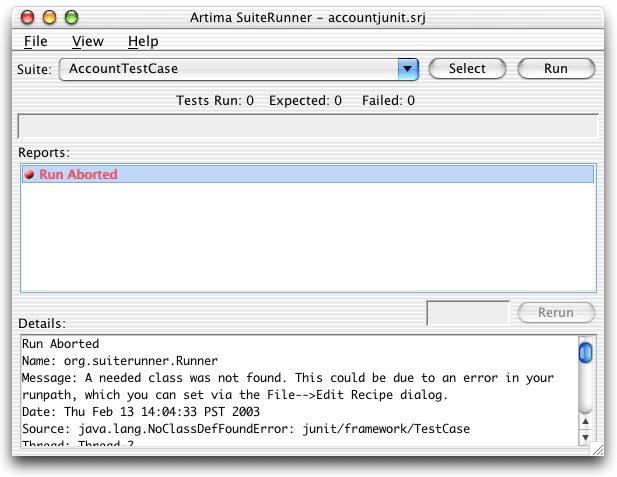Click the 'Failed: 0' label

tap(388, 101)
